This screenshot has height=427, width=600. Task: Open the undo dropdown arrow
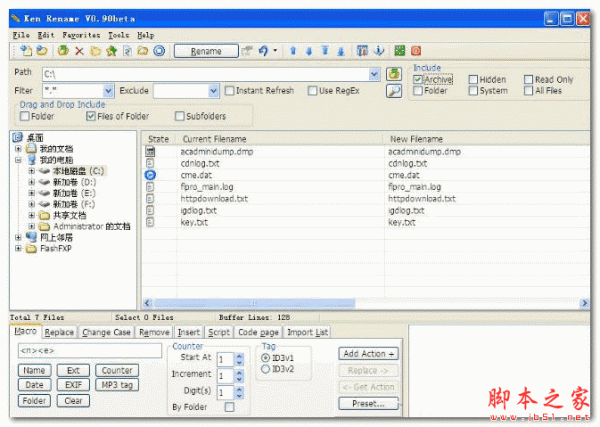pyautogui.click(x=275, y=51)
